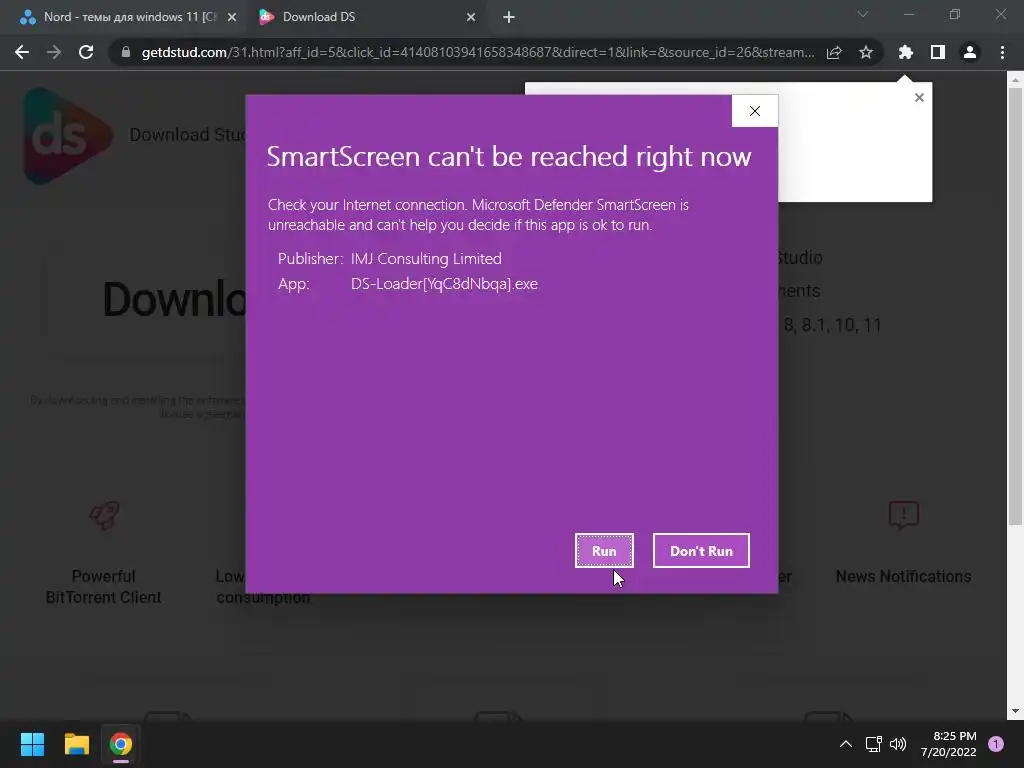1024x768 pixels.
Task: Close the Download DS tab
Action: (x=471, y=18)
